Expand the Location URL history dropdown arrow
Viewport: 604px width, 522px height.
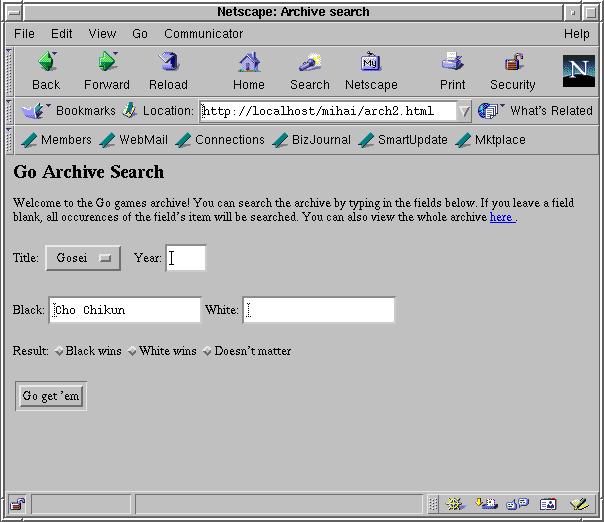[x=464, y=111]
